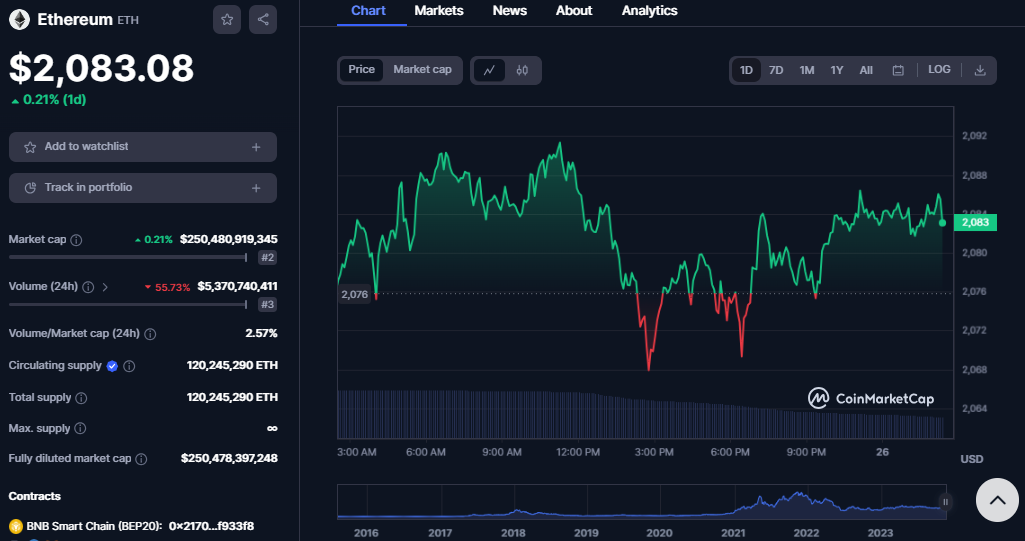Click Market cap info icon
The image size is (1025, 541).
77,240
